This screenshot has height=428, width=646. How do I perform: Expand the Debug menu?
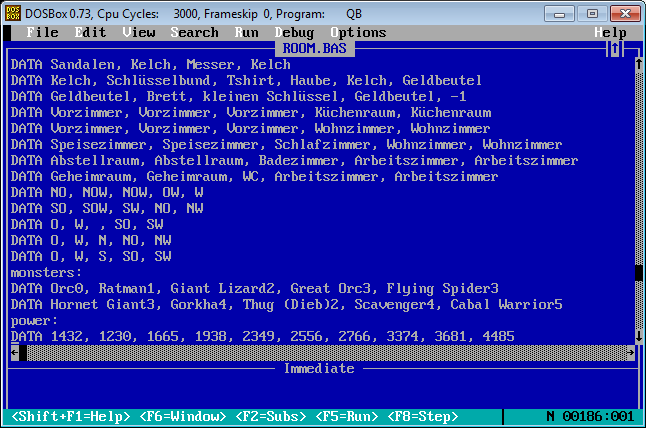point(294,33)
